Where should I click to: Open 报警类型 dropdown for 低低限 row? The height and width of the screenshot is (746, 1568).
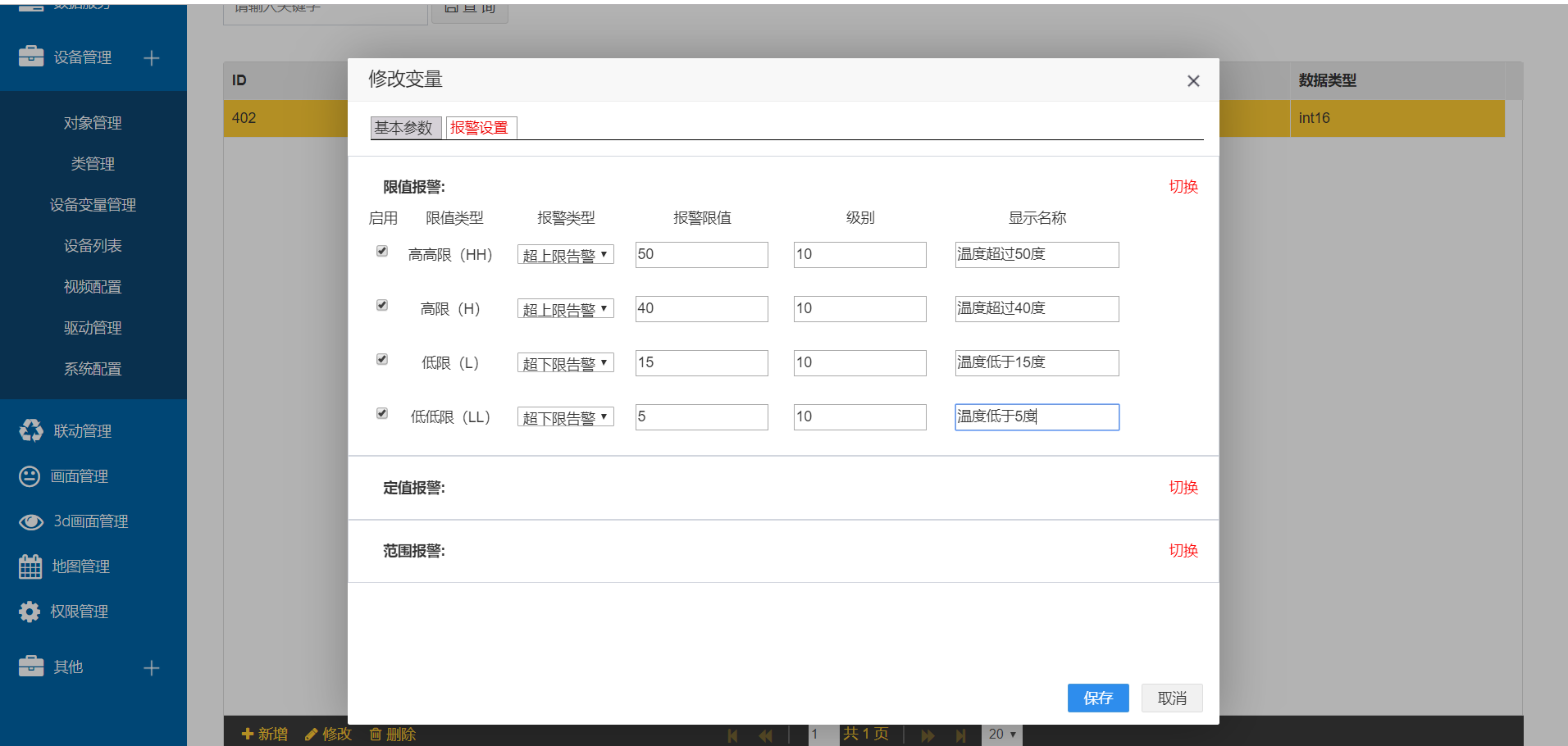click(x=566, y=417)
